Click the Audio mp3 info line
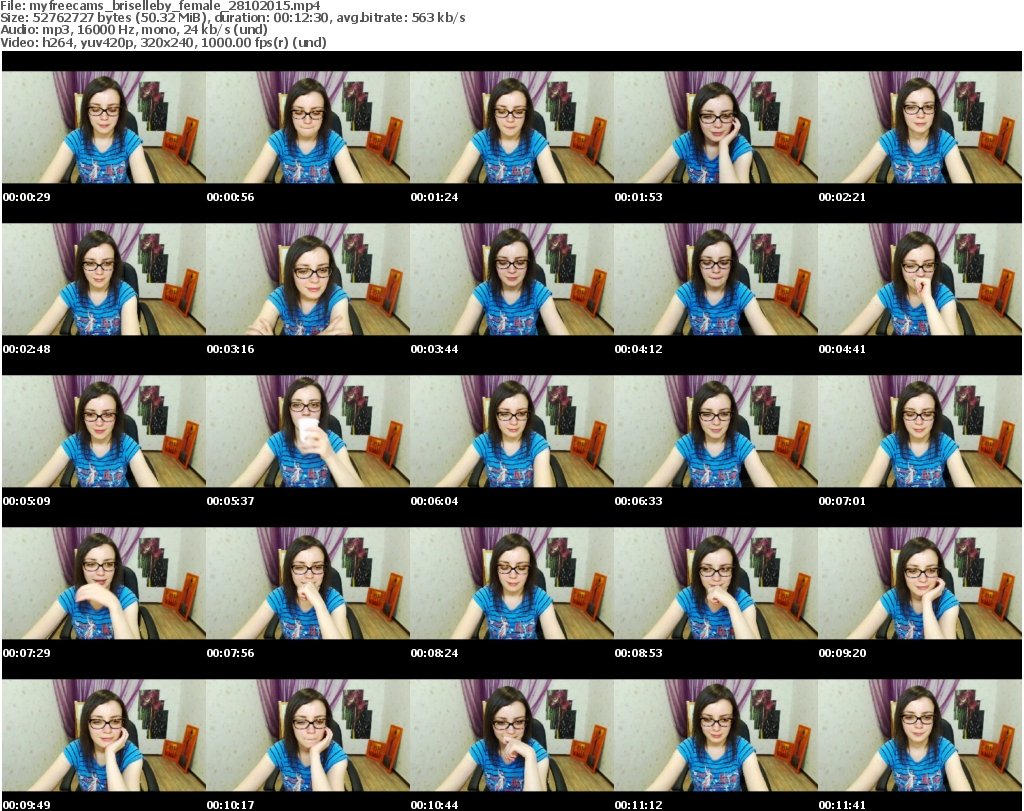Viewport: 1024px width, 811px height. coord(134,30)
